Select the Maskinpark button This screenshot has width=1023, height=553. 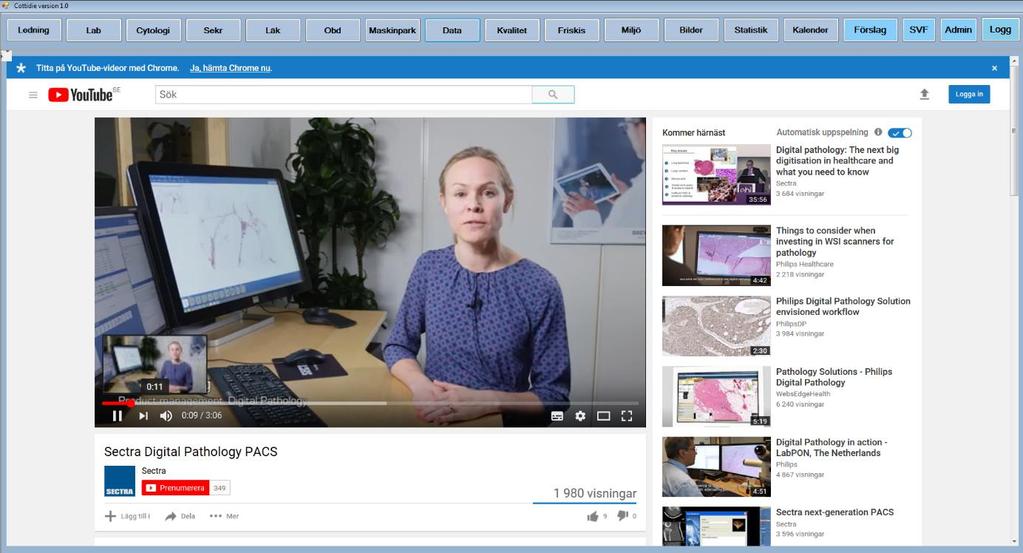(392, 30)
